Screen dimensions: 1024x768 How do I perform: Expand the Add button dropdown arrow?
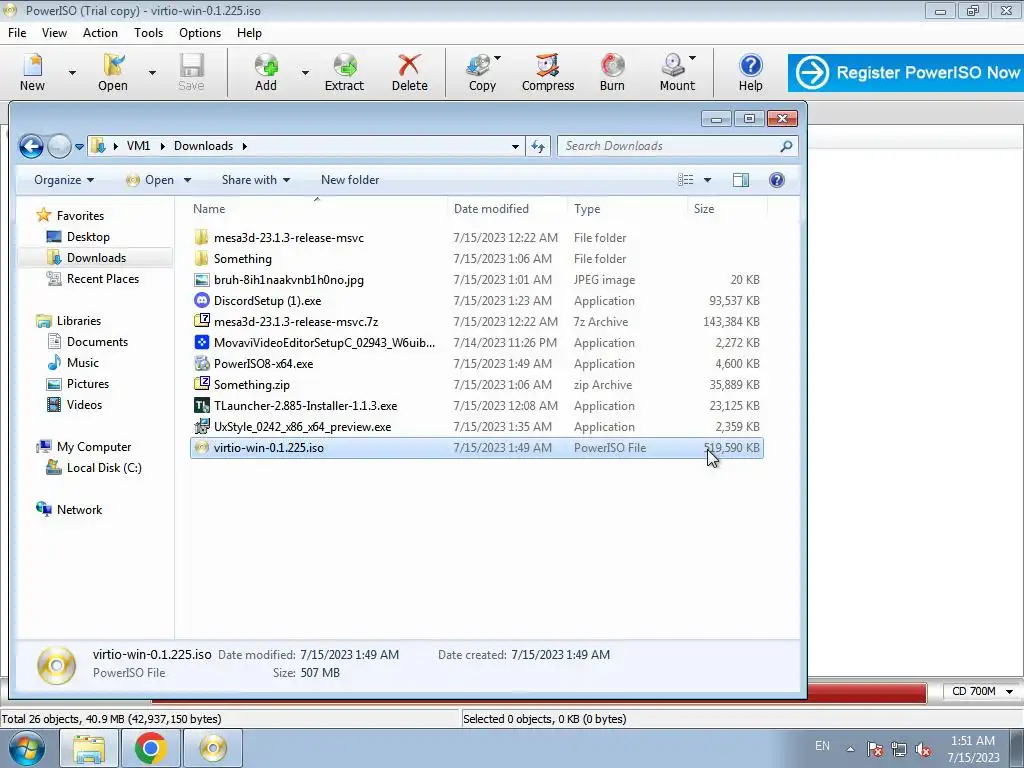tap(305, 73)
